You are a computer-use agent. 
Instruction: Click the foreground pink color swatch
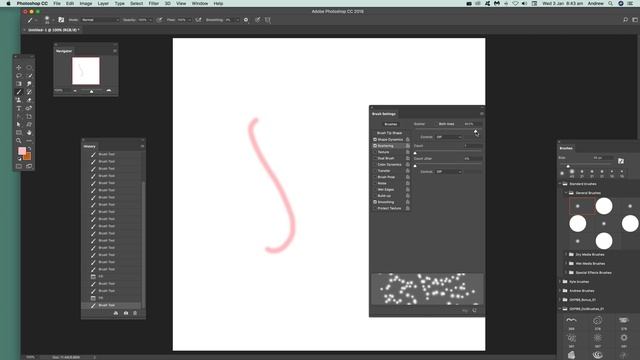click(22, 151)
